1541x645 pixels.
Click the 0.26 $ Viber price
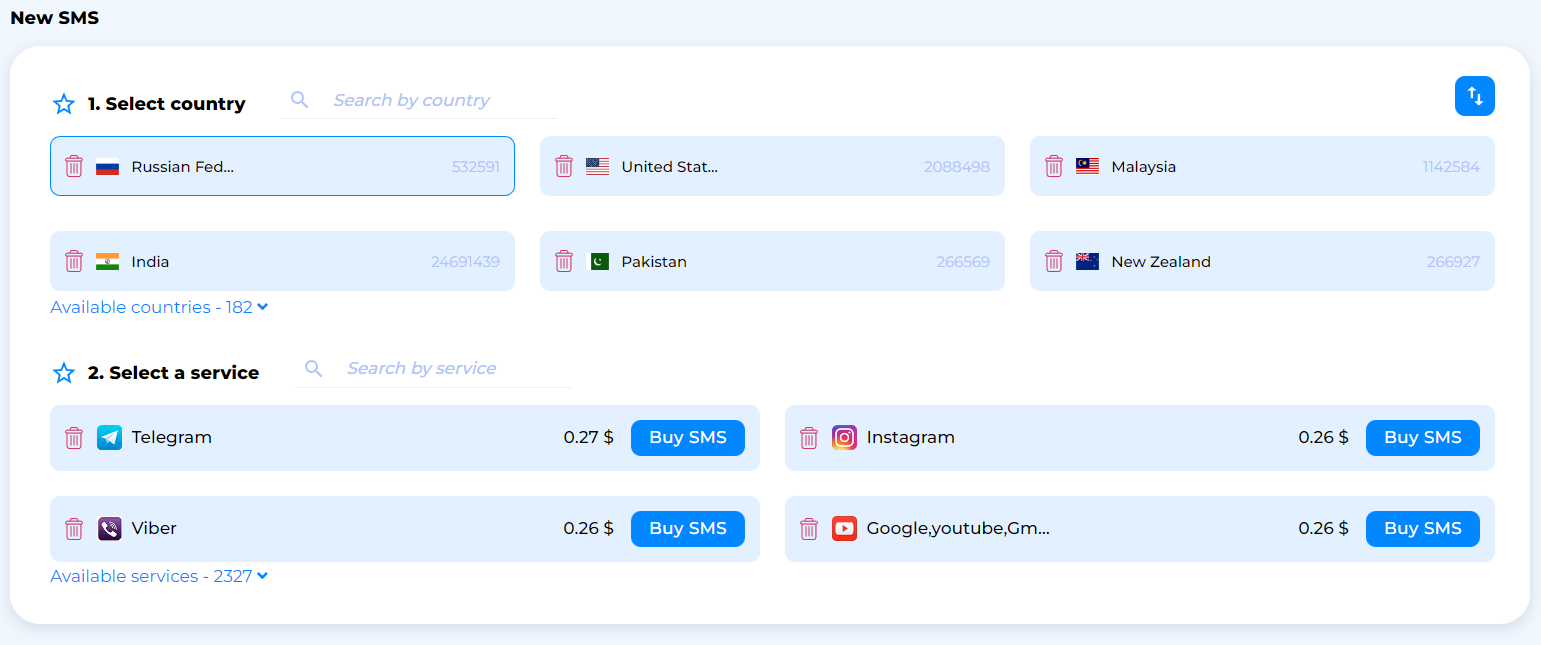tap(589, 528)
